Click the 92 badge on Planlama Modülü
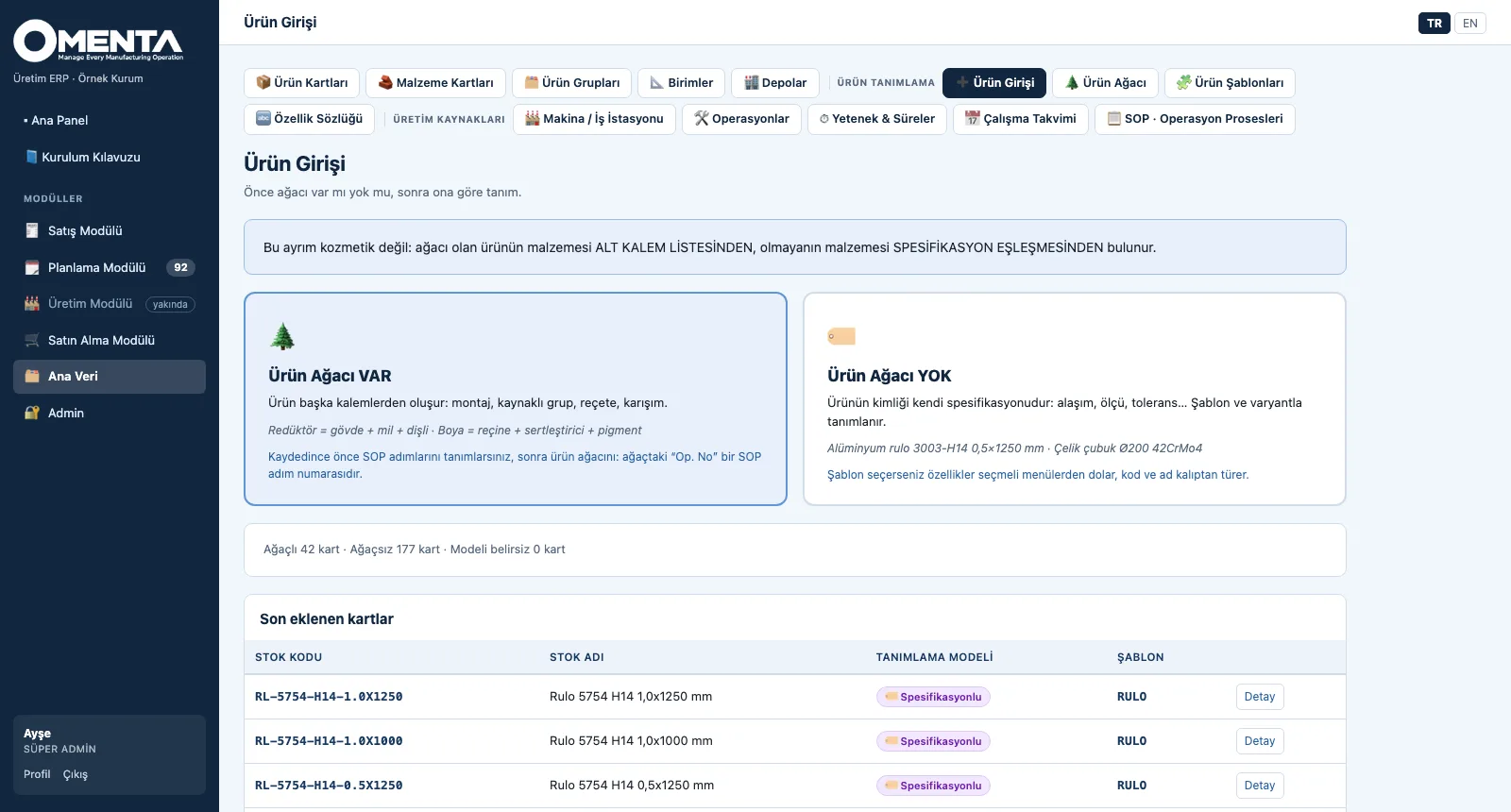This screenshot has width=1511, height=812. (180, 267)
